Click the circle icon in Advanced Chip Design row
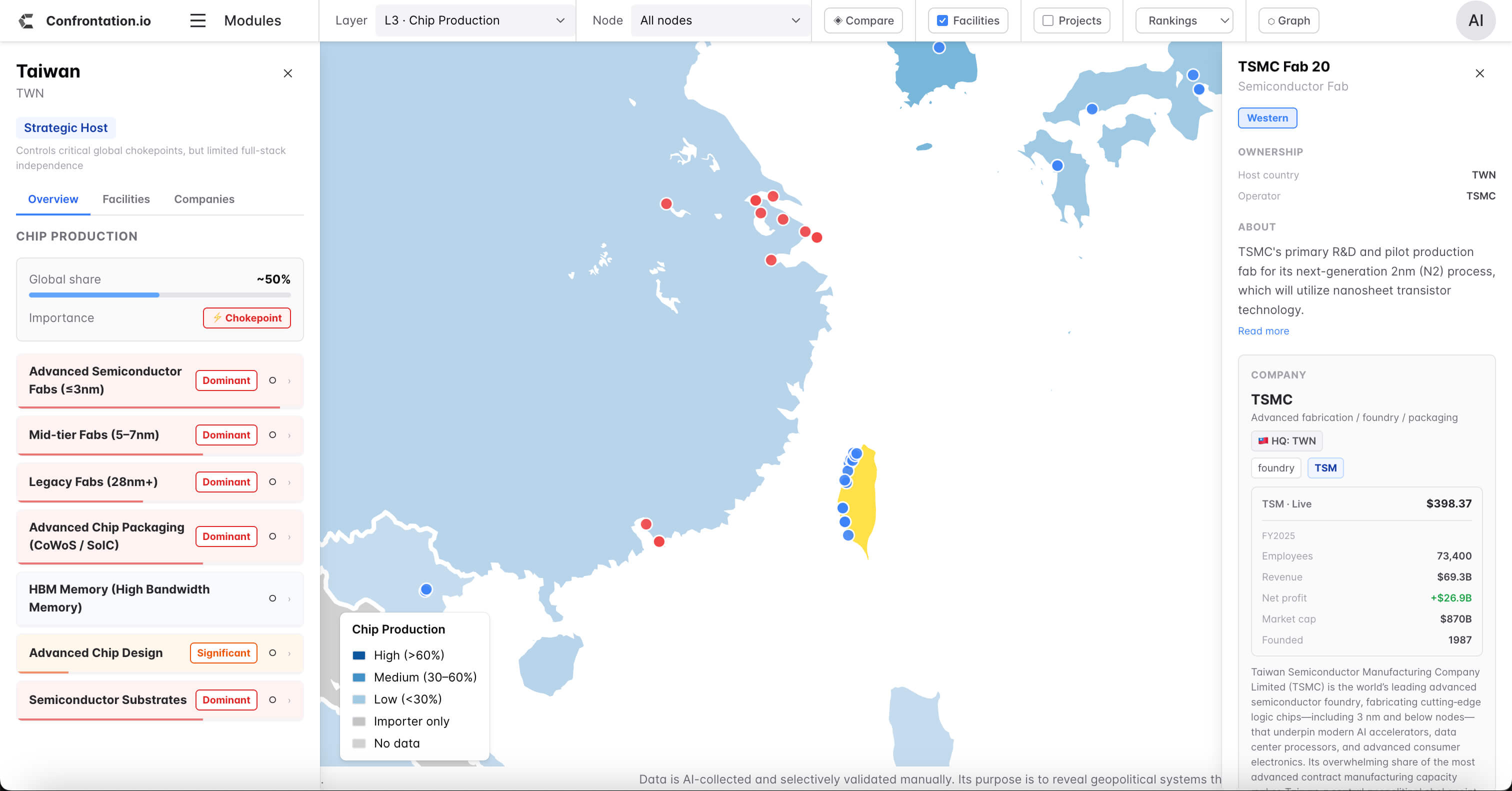Screen dimensions: 1512x791 tap(272, 653)
